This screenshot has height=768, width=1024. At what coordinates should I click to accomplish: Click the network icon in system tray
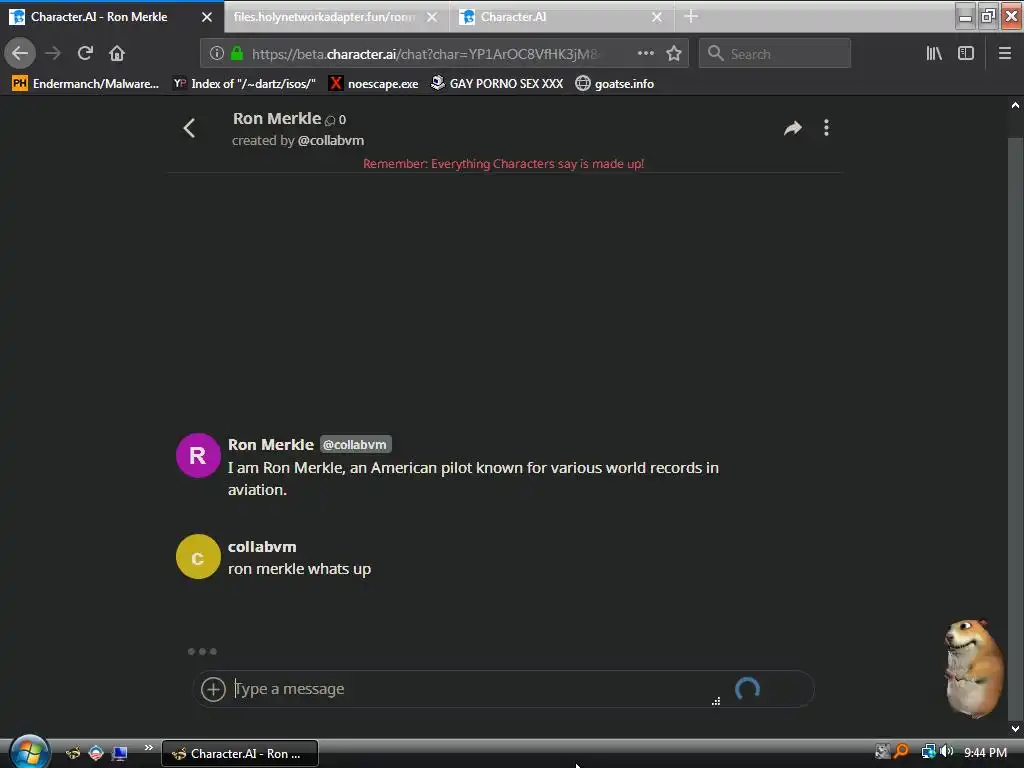pos(928,752)
